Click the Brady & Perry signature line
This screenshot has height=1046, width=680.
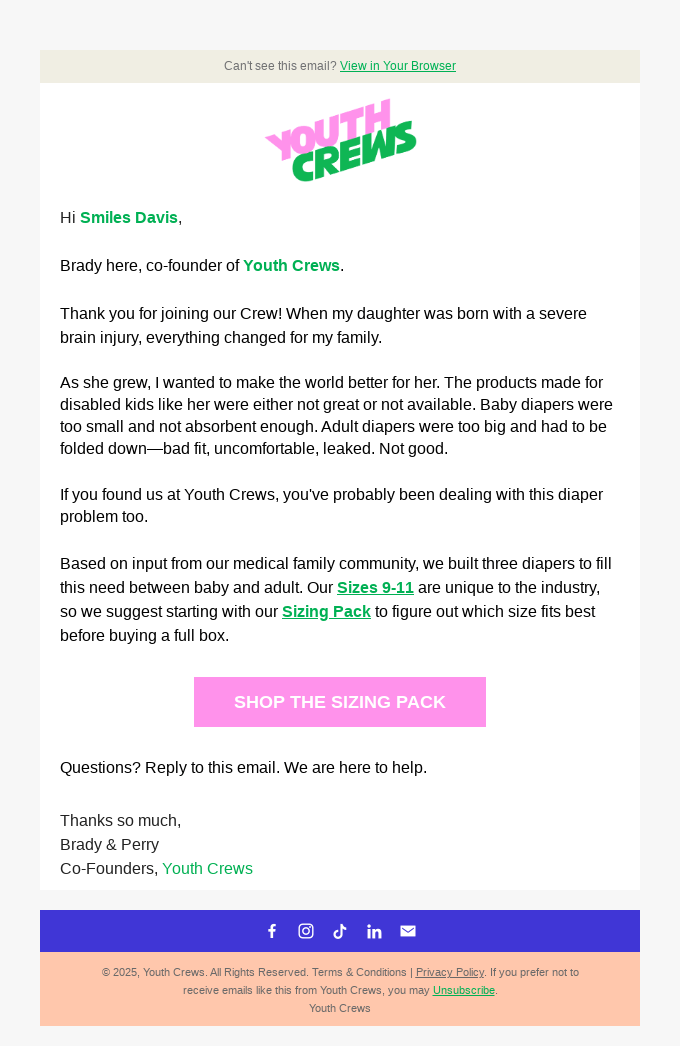point(109,844)
